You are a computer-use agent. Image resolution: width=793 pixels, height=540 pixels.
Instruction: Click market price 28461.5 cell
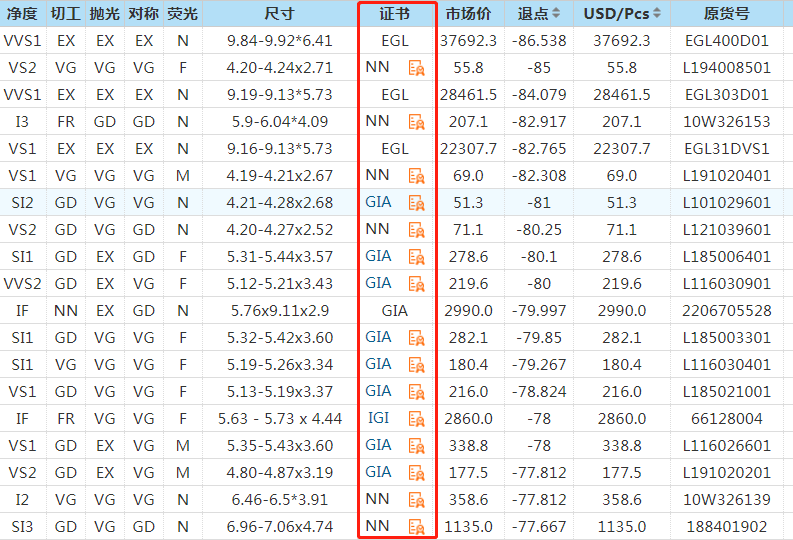(468, 95)
